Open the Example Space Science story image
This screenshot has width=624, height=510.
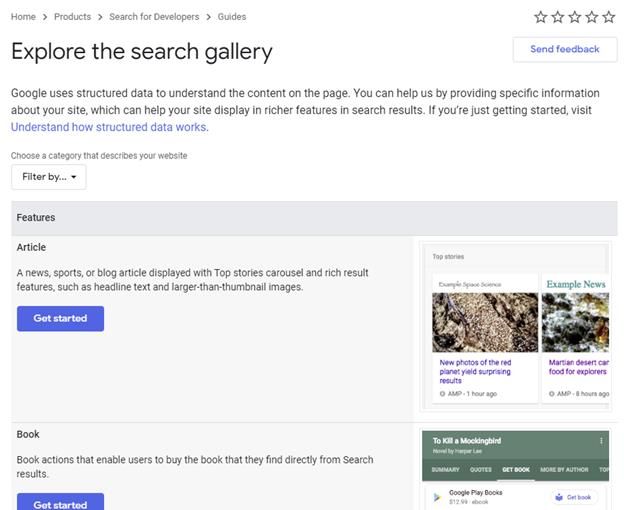click(x=485, y=323)
